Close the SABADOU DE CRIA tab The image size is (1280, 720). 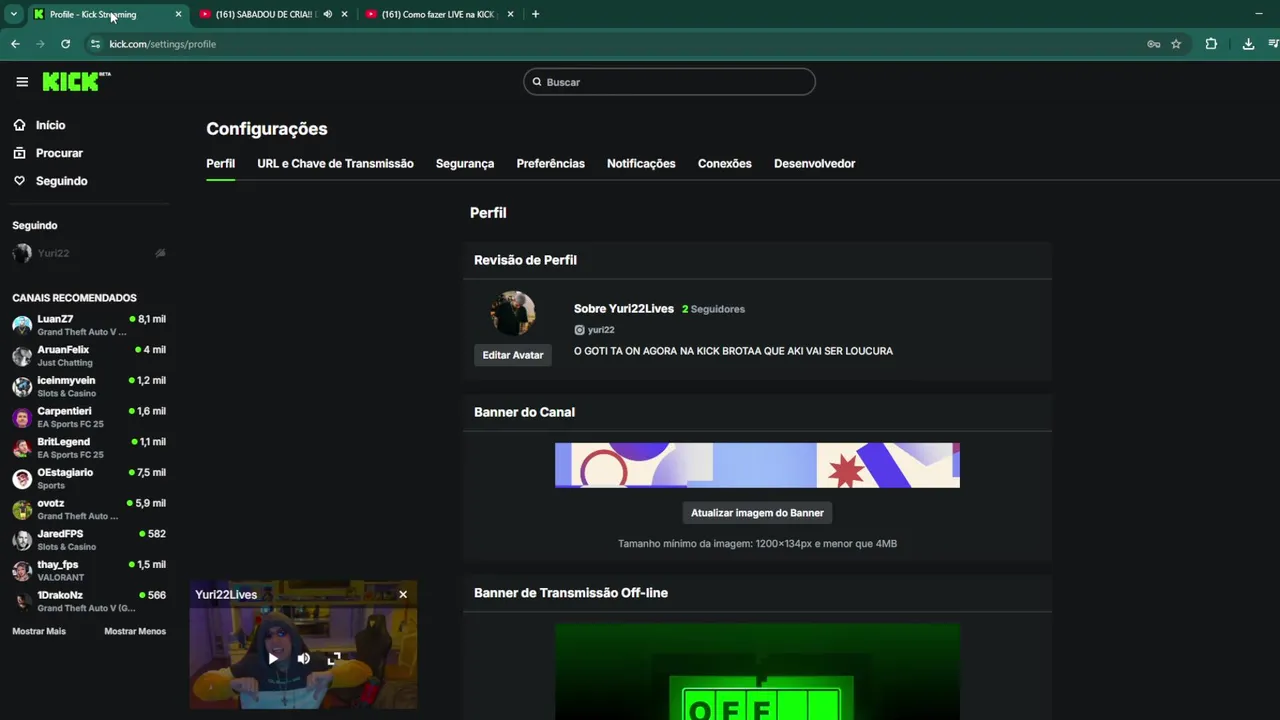tap(344, 14)
